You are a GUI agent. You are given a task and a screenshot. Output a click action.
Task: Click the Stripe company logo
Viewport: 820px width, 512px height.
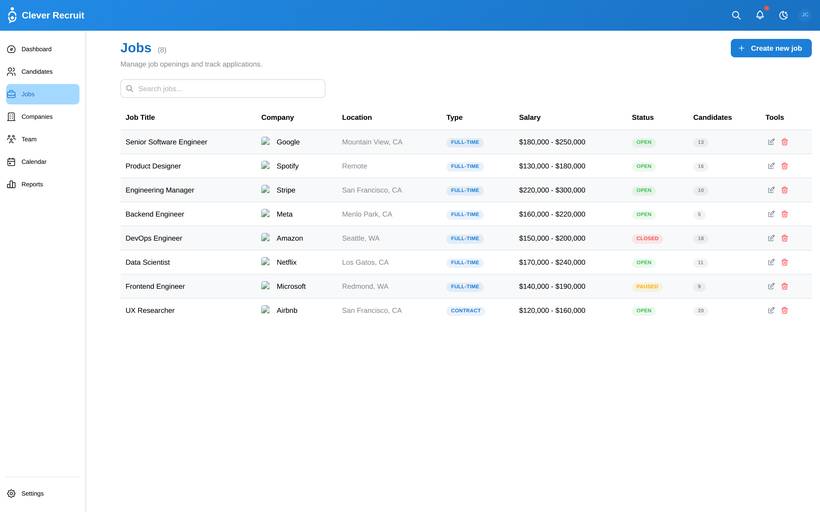click(266, 189)
